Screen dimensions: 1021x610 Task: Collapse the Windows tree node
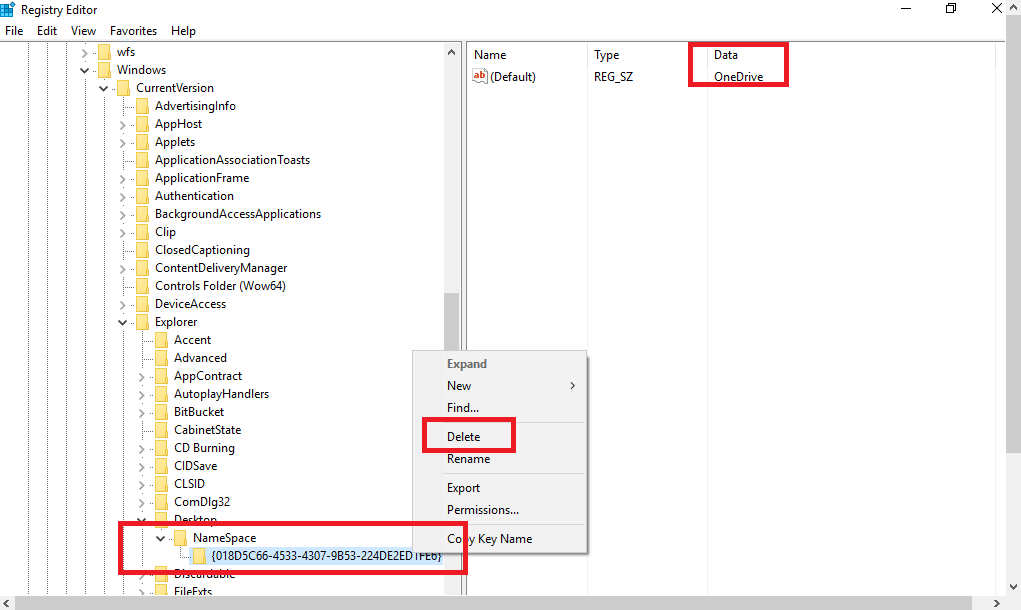(x=85, y=69)
